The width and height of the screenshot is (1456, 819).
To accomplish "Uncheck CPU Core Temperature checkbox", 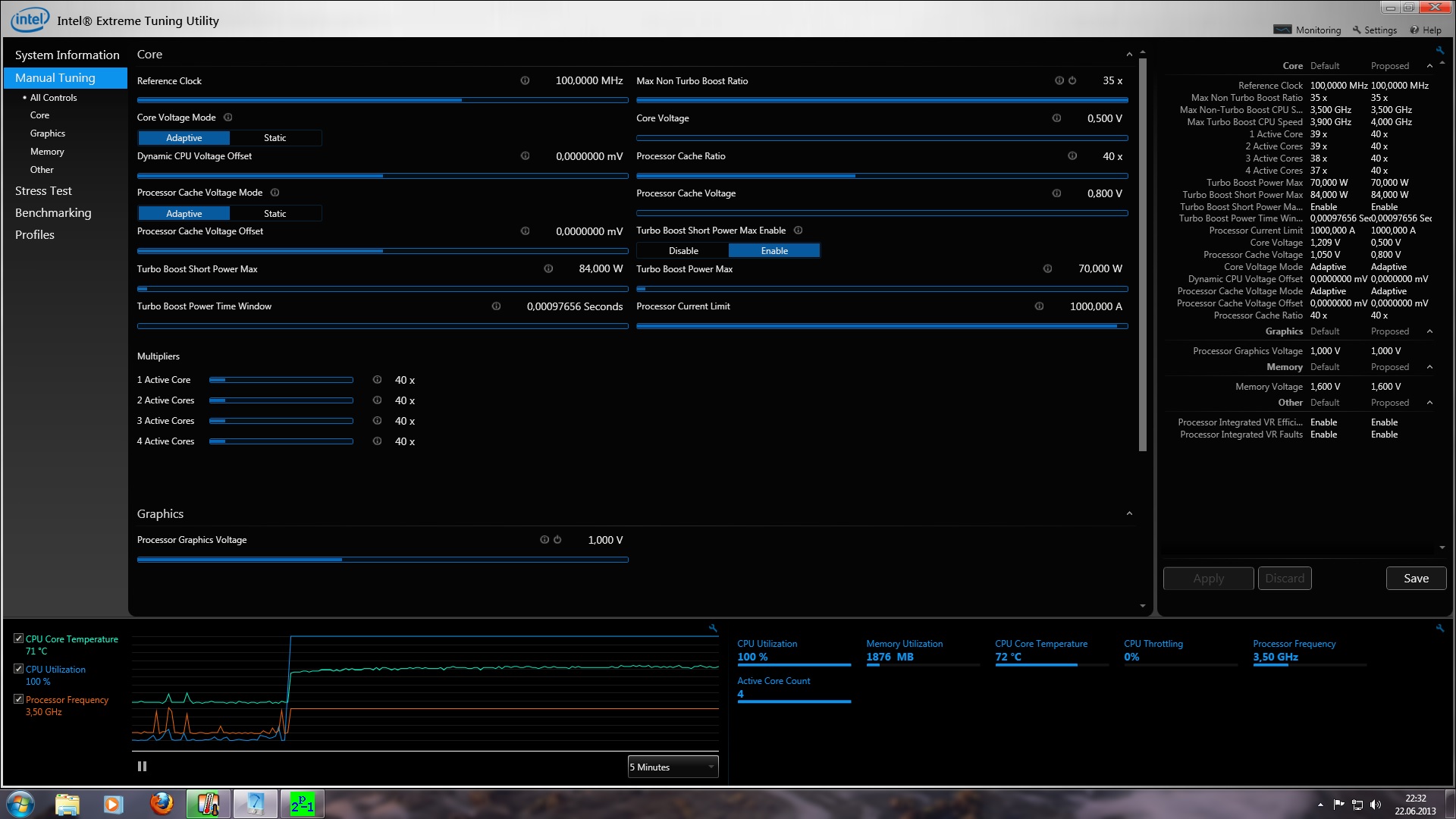I will [18, 639].
